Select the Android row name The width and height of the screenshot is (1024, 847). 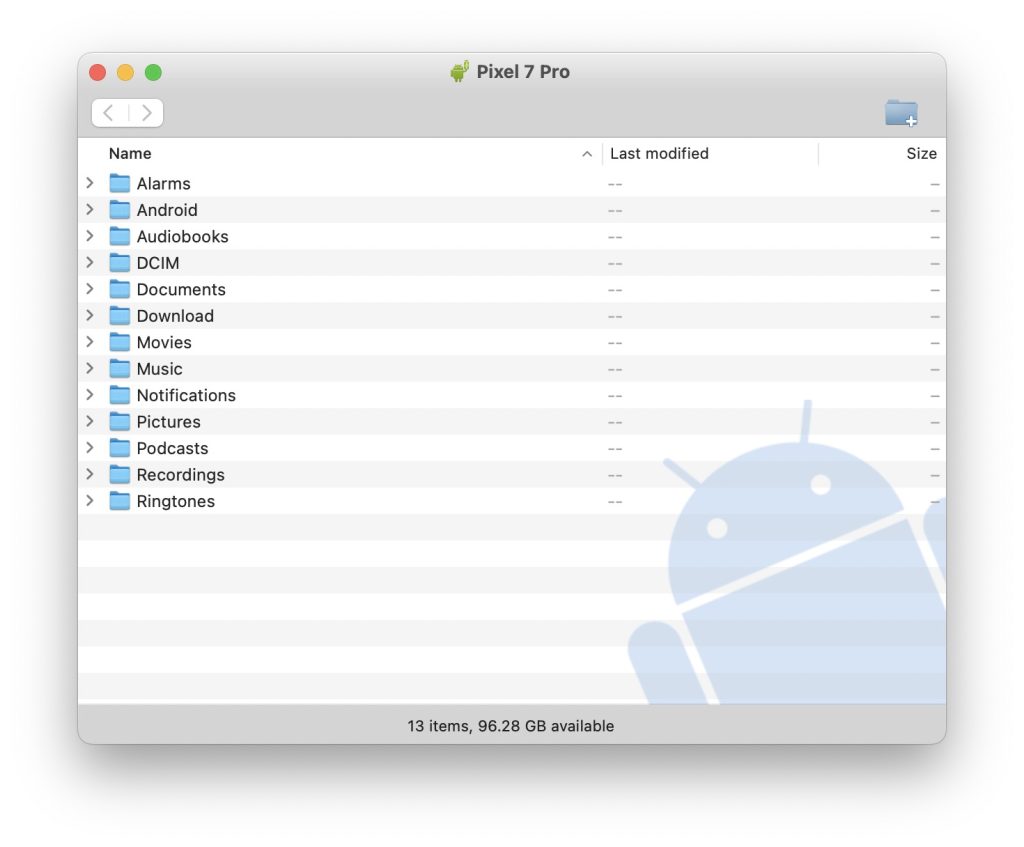(167, 210)
